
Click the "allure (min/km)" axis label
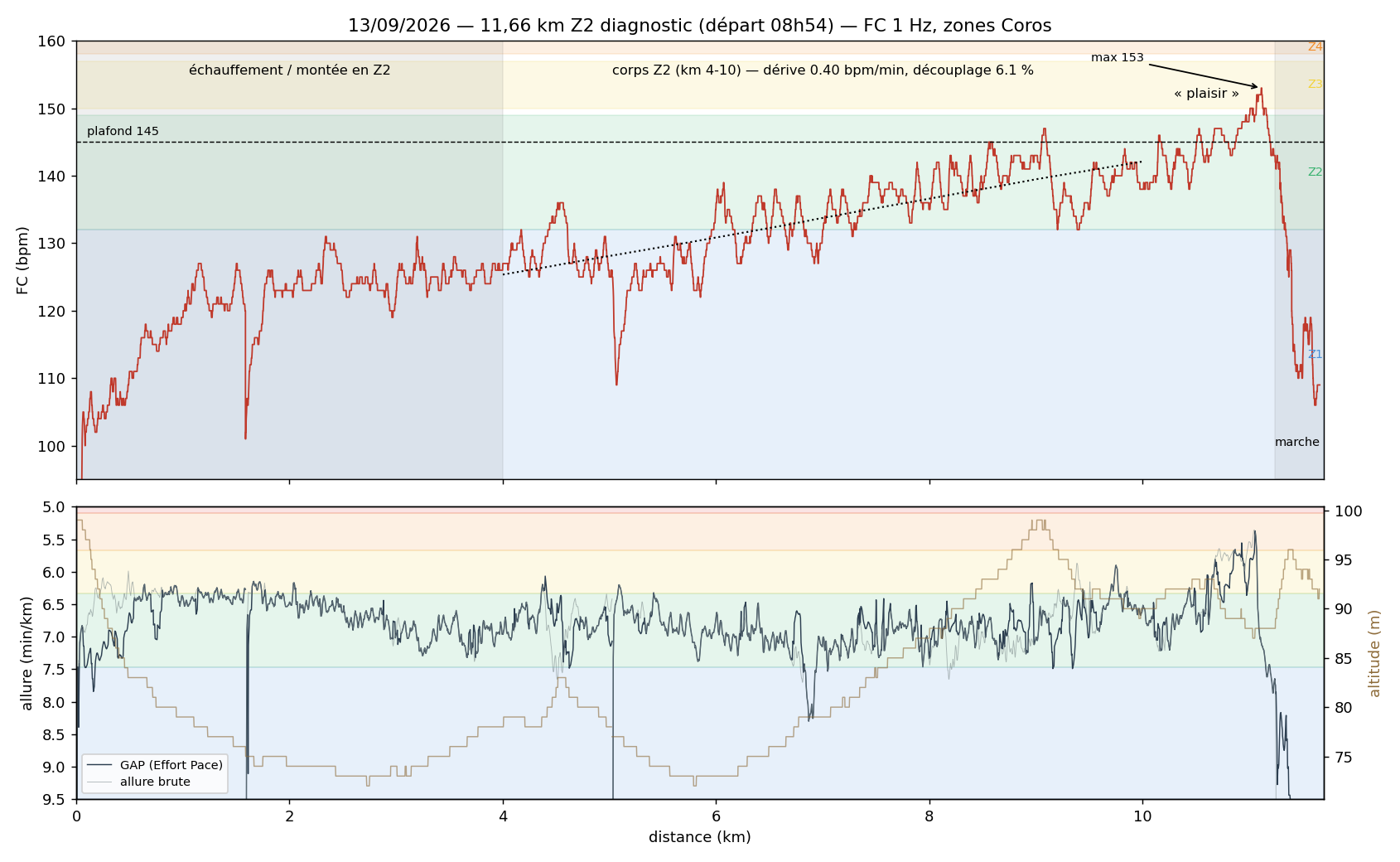(27, 653)
